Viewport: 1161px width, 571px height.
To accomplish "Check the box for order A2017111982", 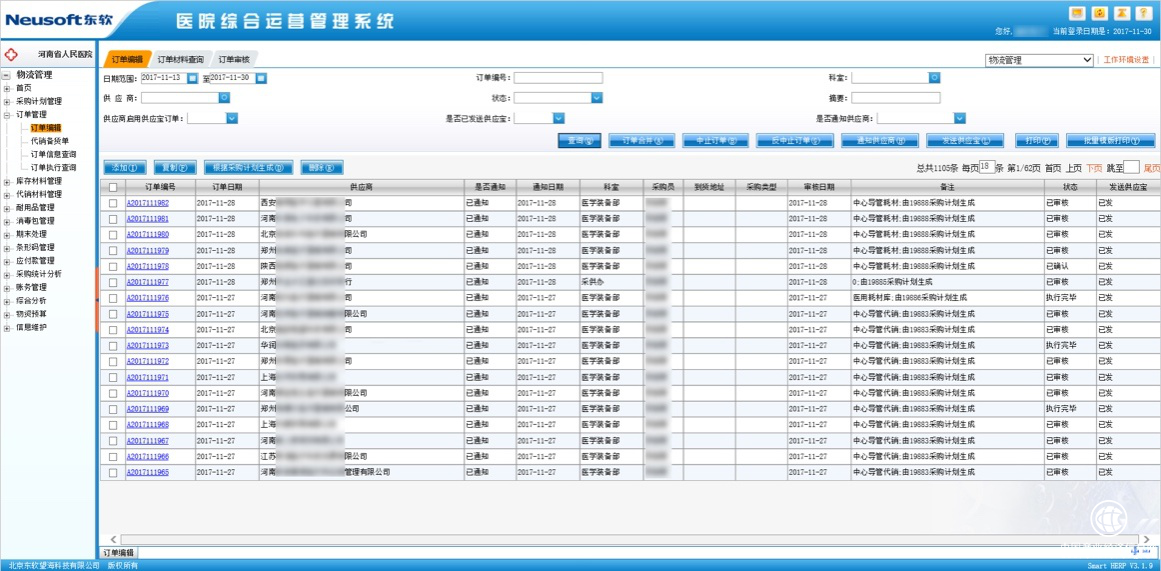I will point(113,203).
